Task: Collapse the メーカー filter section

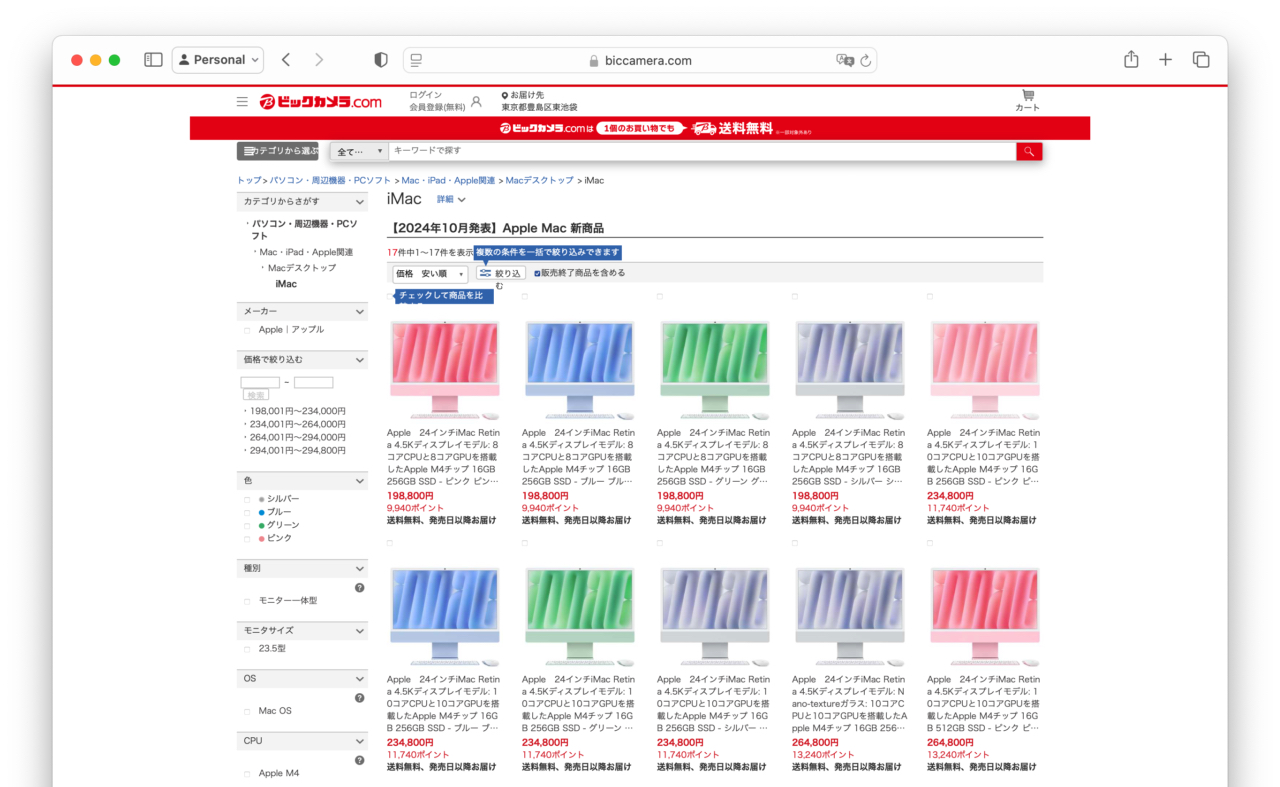Action: [x=359, y=312]
